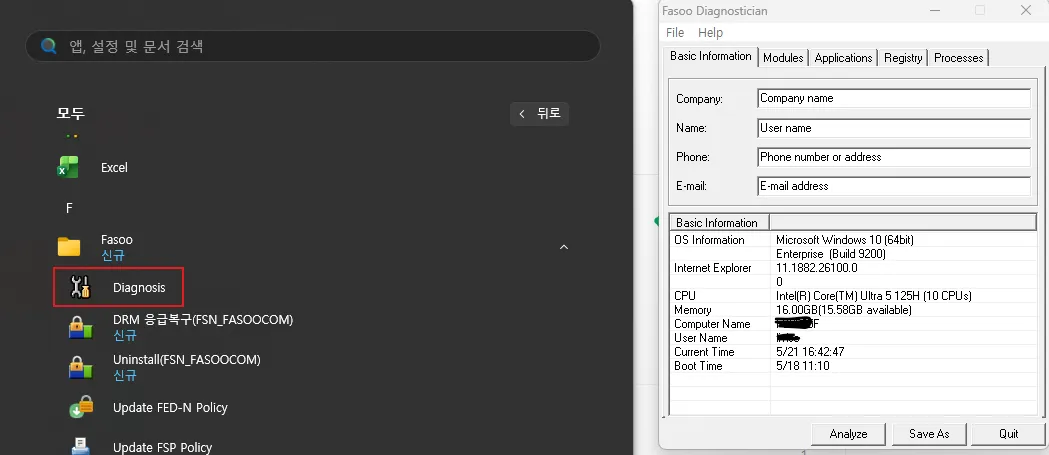The image size is (1049, 455).
Task: Select the Boot Time row label
Action: (x=698, y=366)
